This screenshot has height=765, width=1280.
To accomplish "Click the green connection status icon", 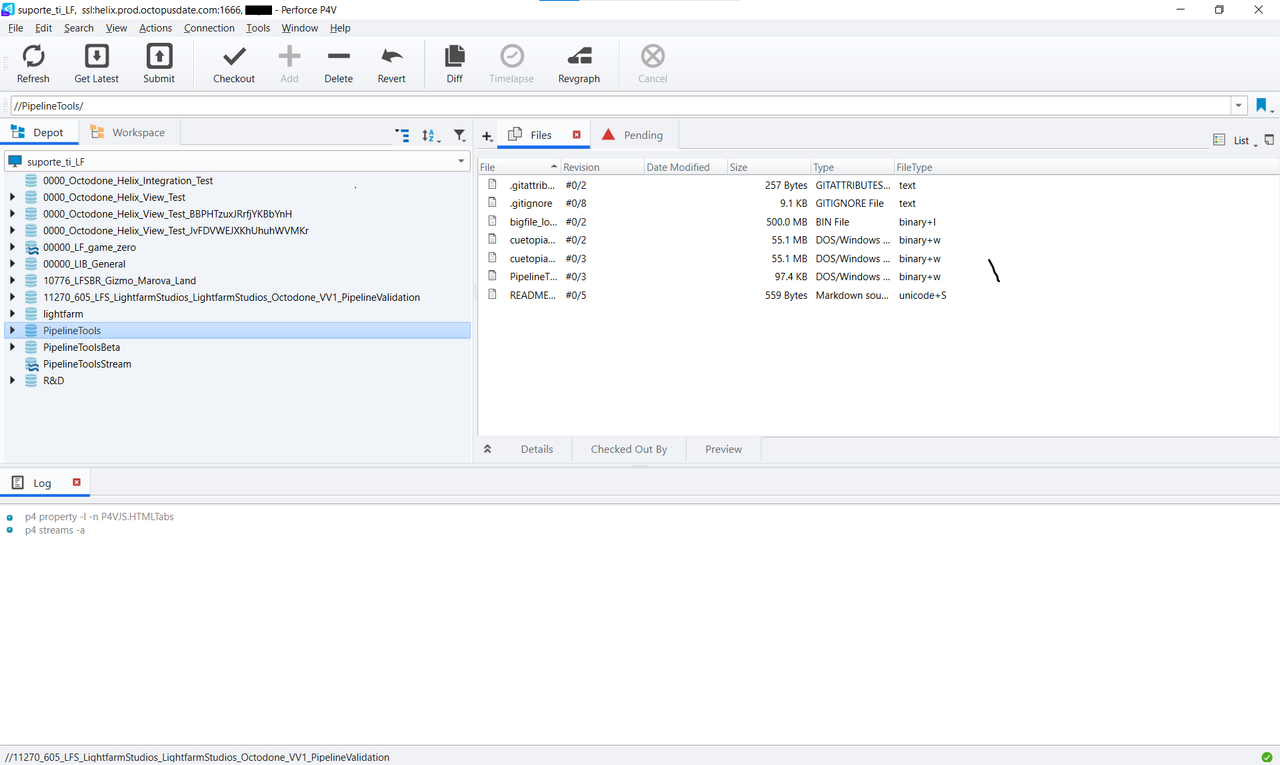I will pos(1267,757).
